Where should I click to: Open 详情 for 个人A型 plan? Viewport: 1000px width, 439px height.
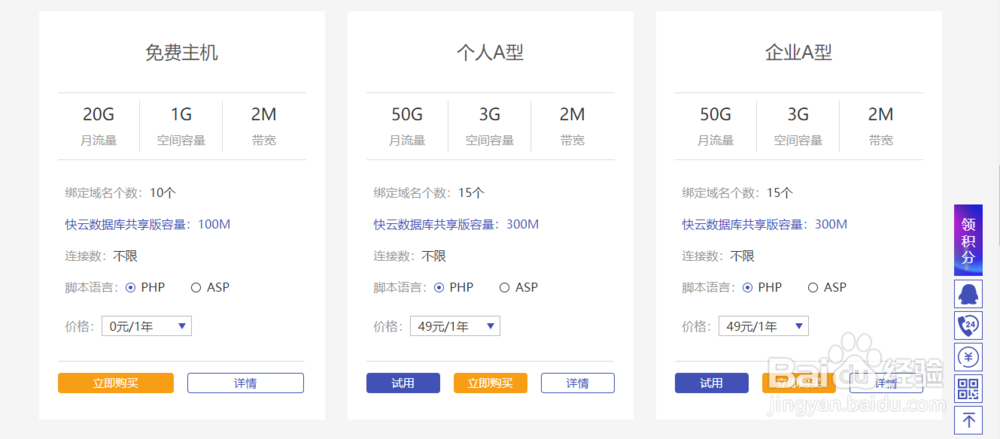(x=577, y=383)
